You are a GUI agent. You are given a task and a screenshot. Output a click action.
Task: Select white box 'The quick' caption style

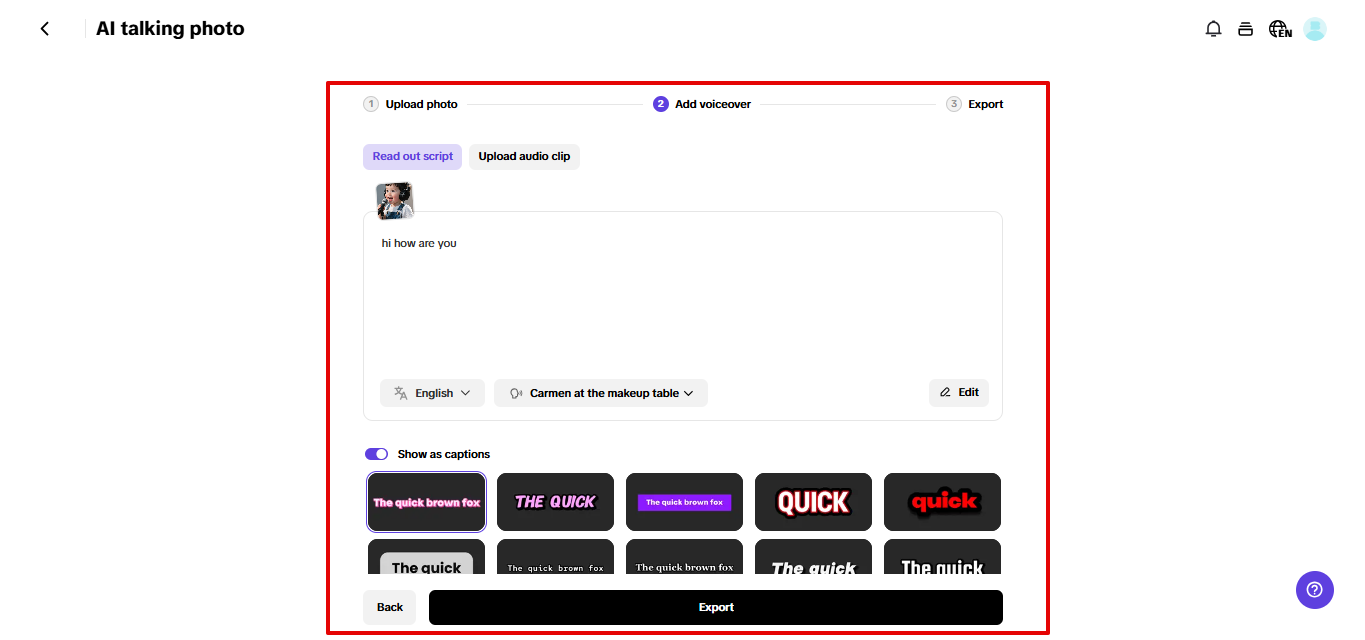coord(427,557)
